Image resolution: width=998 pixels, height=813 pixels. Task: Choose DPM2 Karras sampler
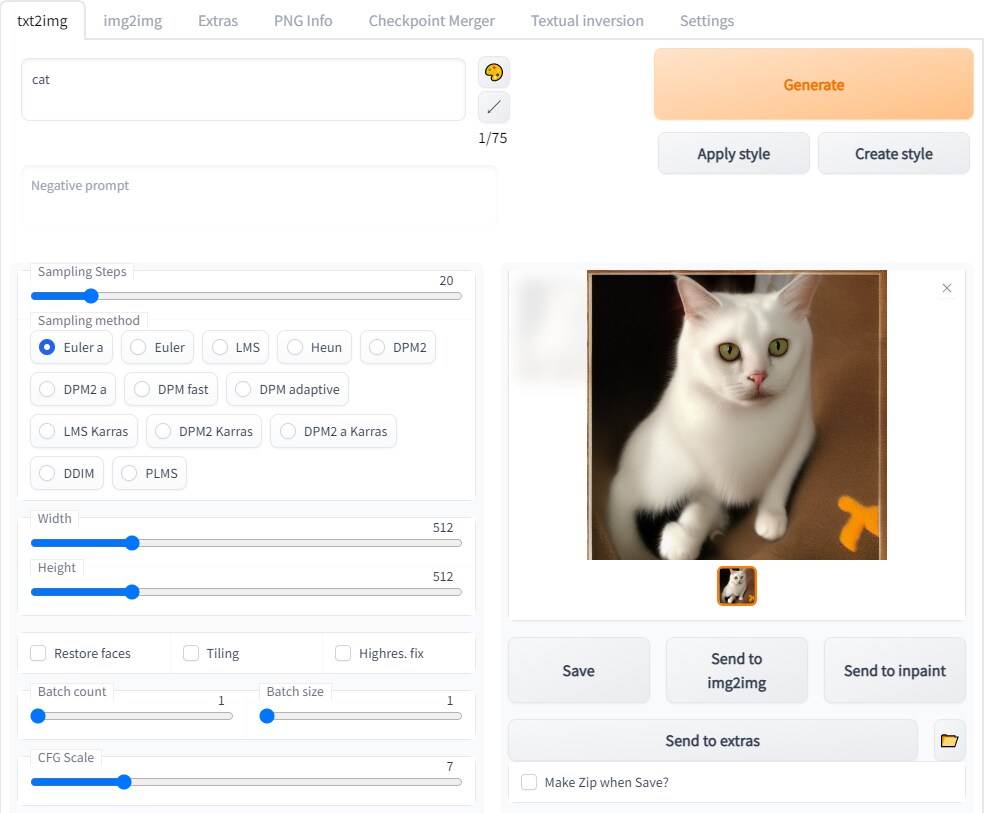pyautogui.click(x=204, y=431)
